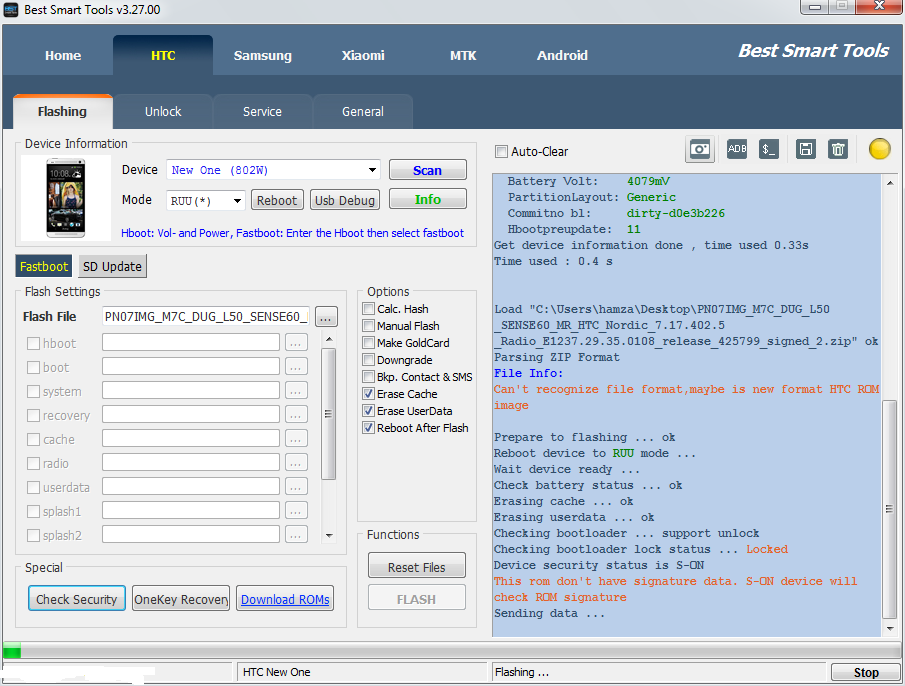Click the Best Smart Tools logo text
905x686 pixels.
coord(814,51)
